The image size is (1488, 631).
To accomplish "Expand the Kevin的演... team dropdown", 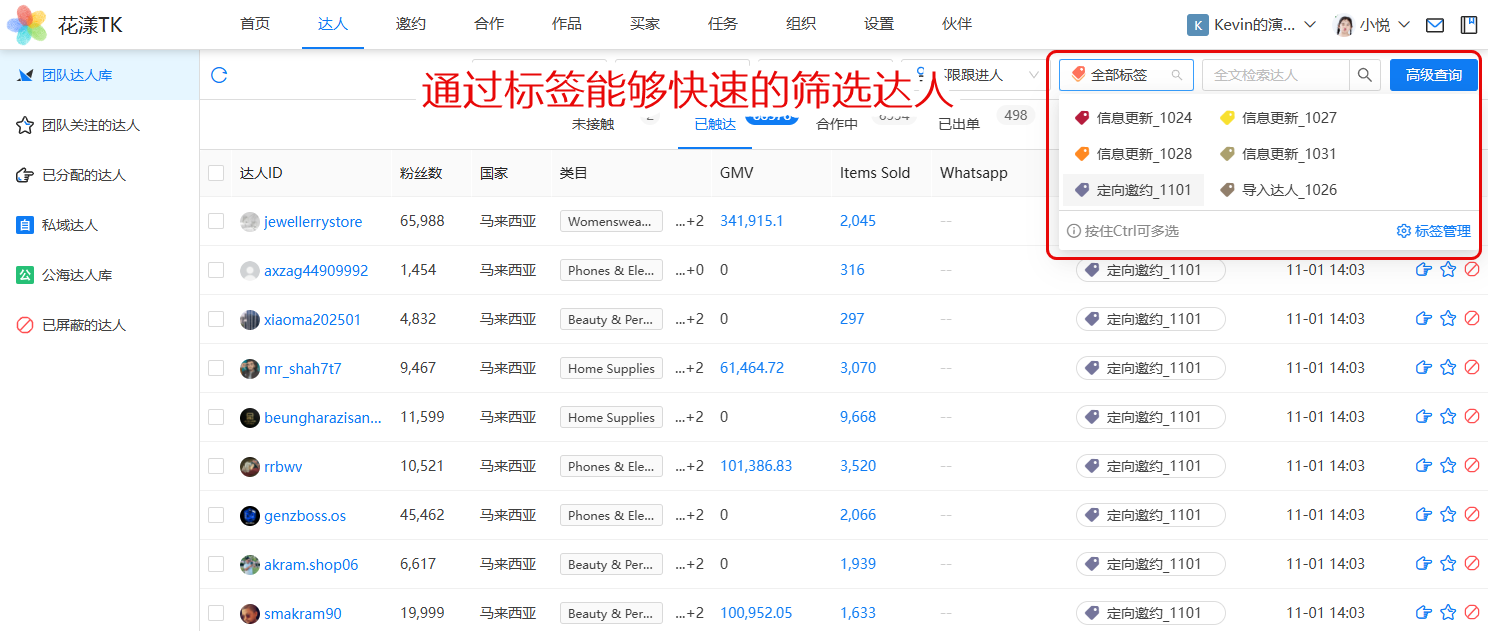I will click(1252, 25).
